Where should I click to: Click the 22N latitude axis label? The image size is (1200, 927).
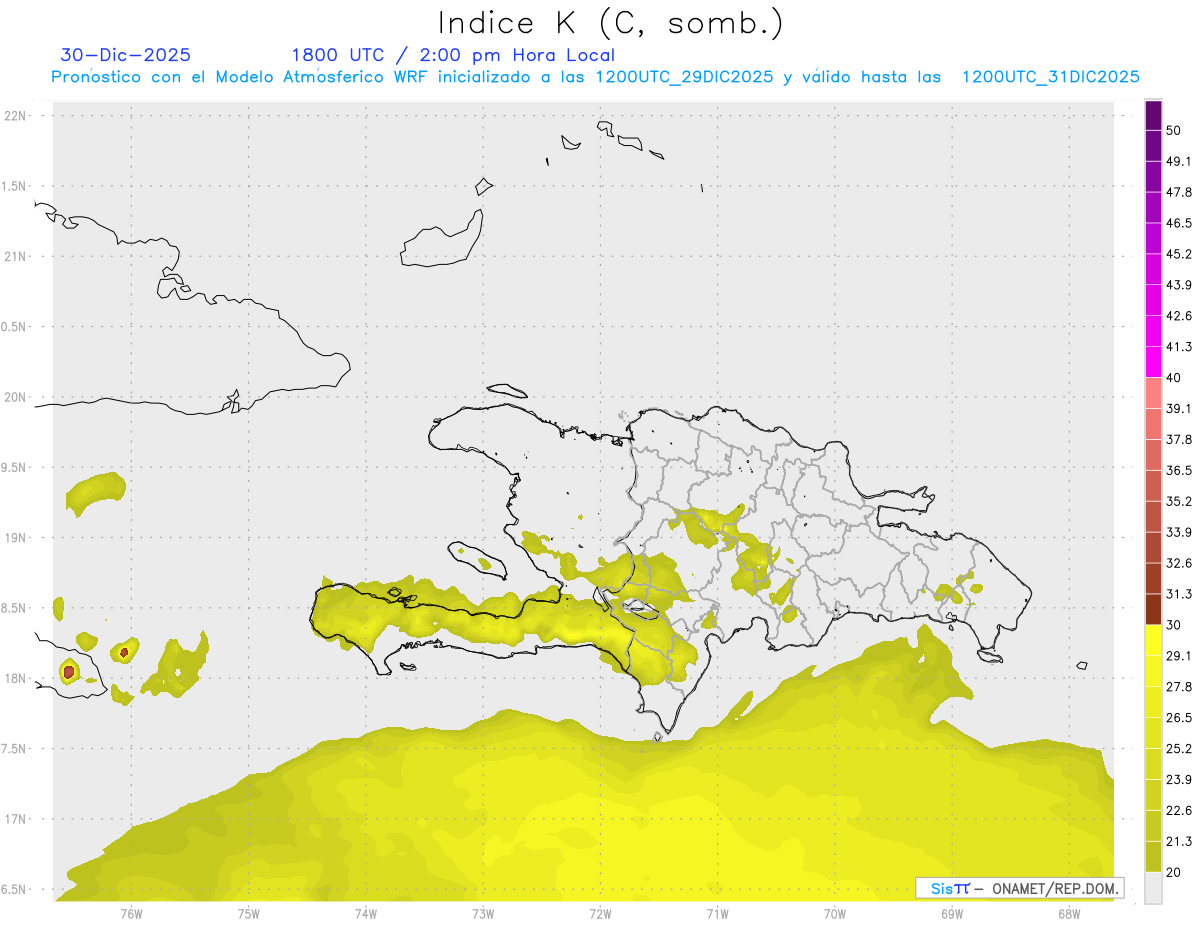point(15,116)
